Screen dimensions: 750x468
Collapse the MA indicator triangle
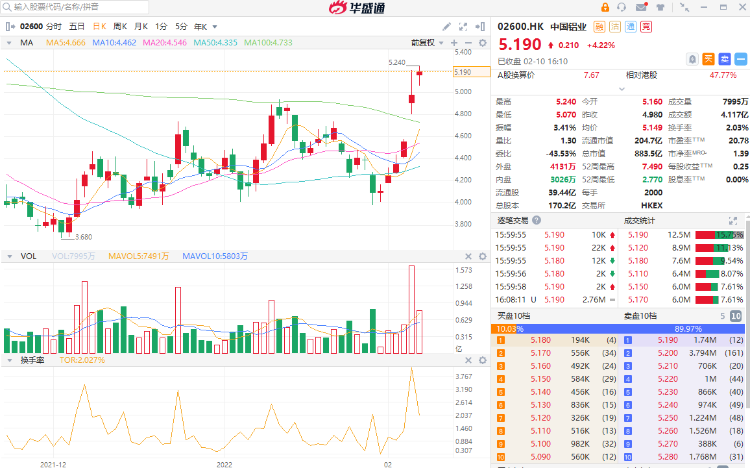point(9,43)
